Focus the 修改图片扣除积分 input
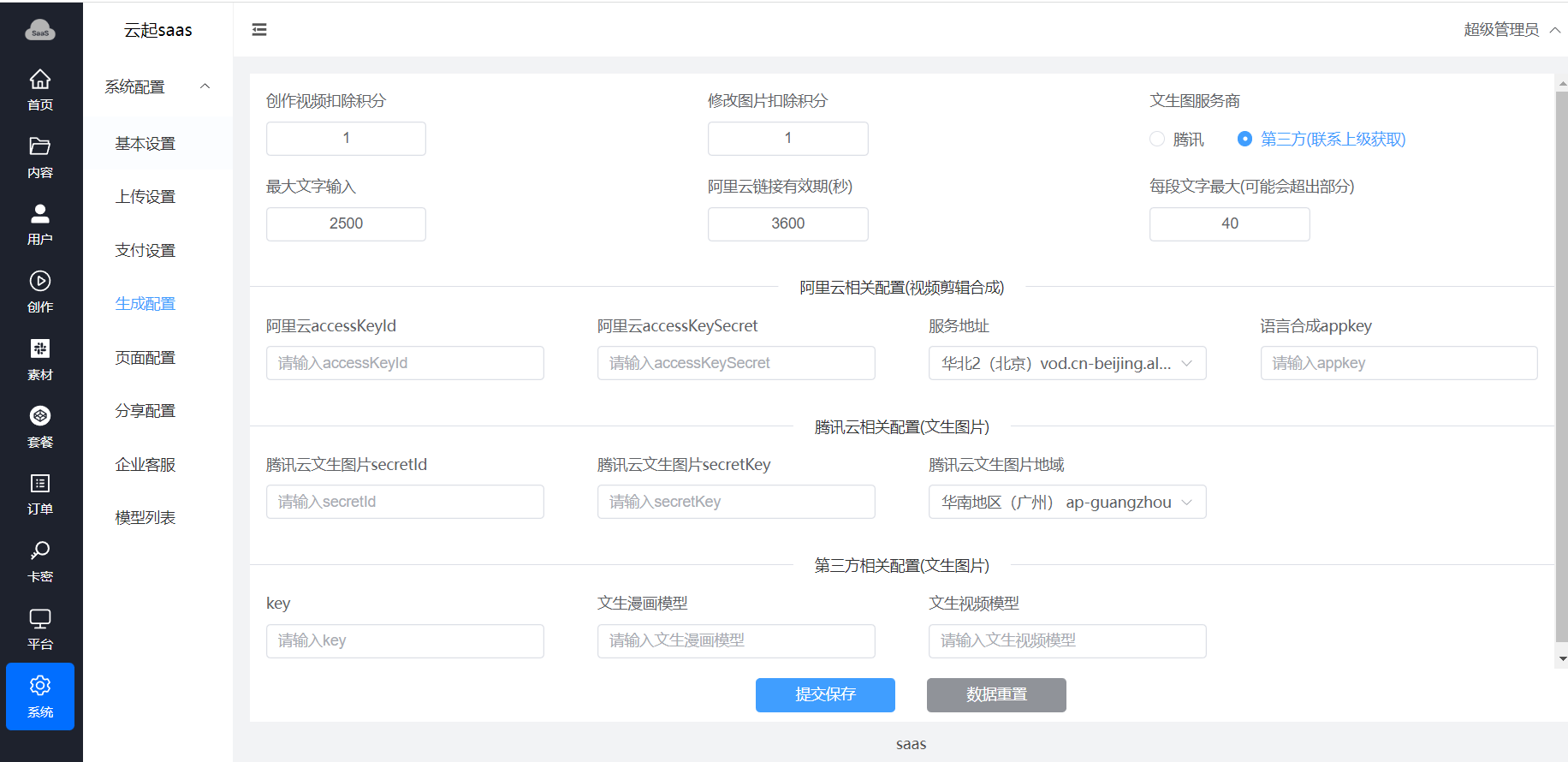 pos(787,139)
